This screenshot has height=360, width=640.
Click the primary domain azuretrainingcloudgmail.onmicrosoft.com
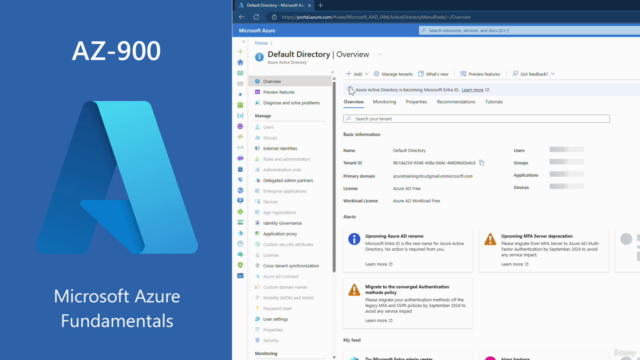click(433, 176)
